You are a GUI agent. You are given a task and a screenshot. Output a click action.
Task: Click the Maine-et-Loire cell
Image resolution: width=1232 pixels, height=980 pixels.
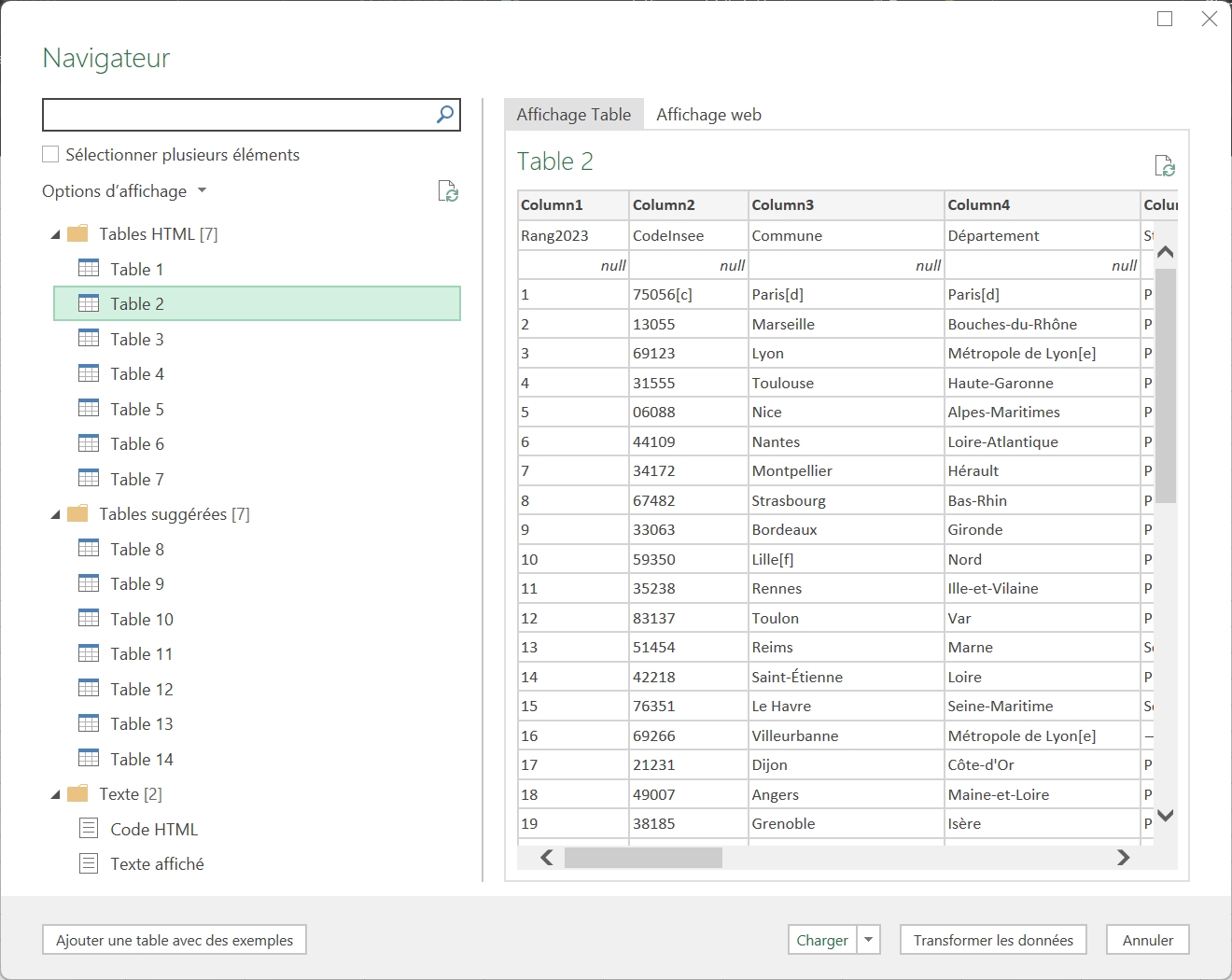[1042, 794]
